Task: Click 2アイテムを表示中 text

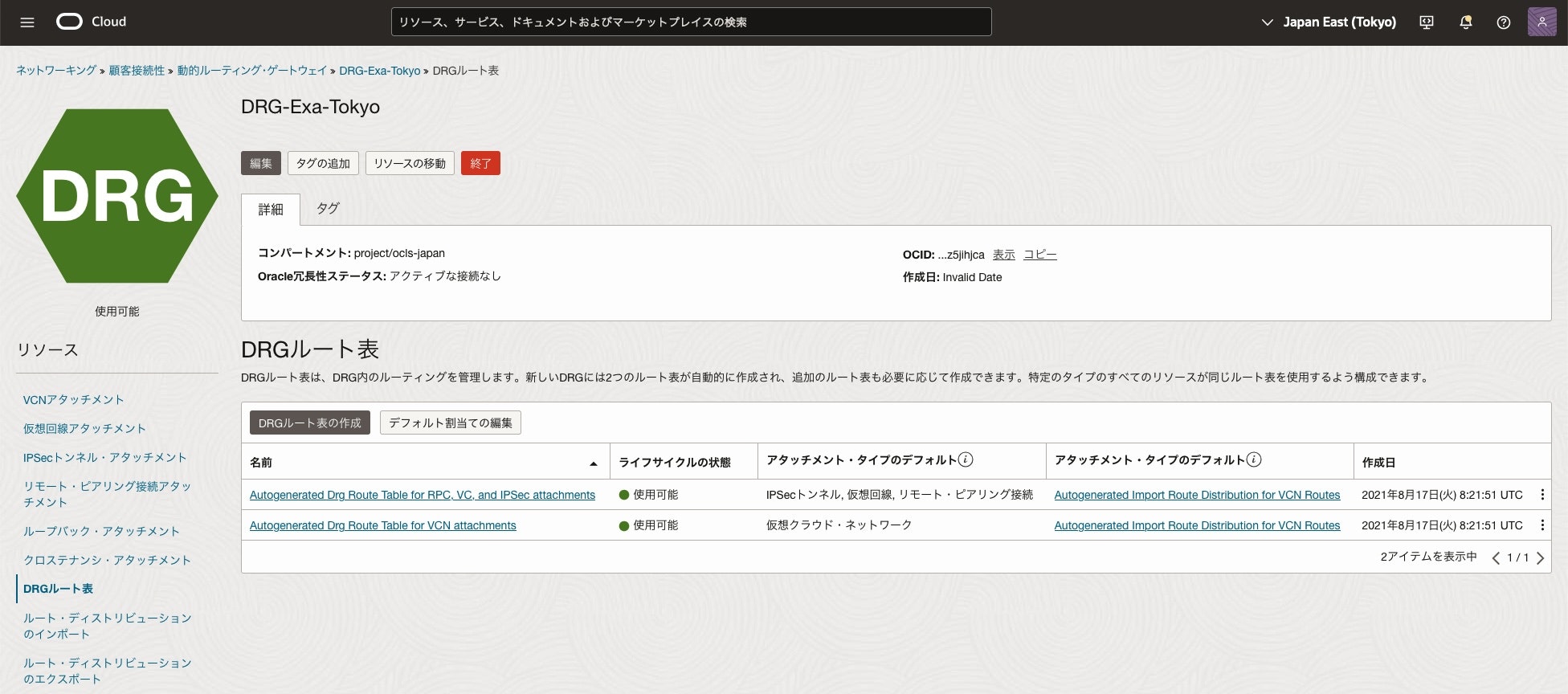Action: click(x=1428, y=557)
